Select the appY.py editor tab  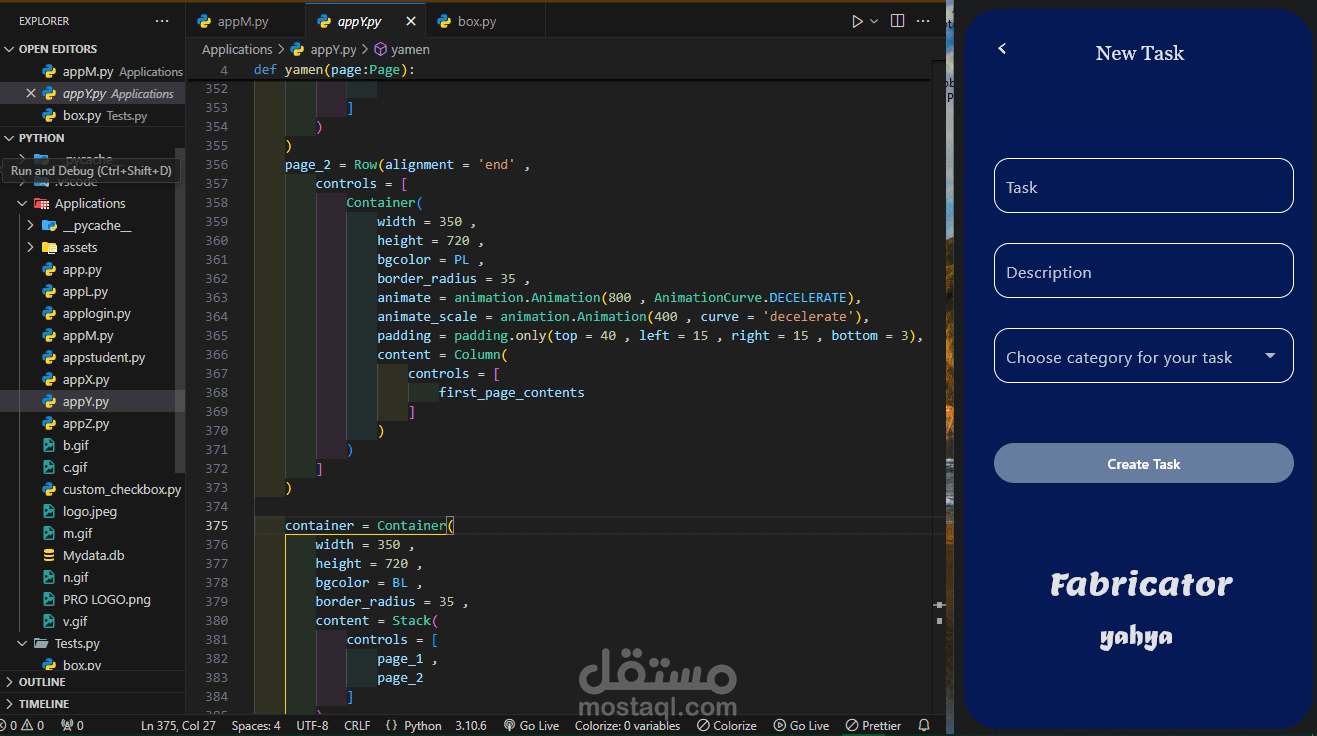pos(359,21)
